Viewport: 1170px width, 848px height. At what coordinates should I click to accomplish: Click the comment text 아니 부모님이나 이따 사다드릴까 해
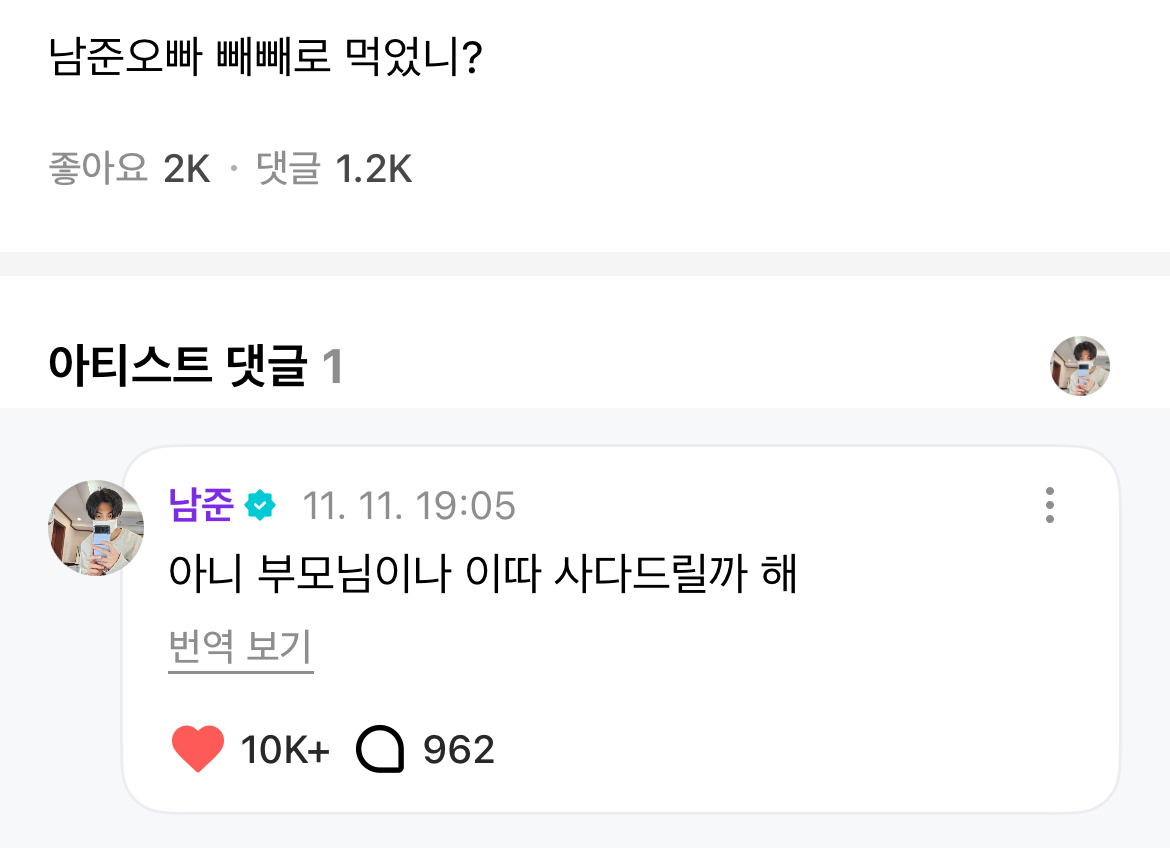click(x=483, y=575)
